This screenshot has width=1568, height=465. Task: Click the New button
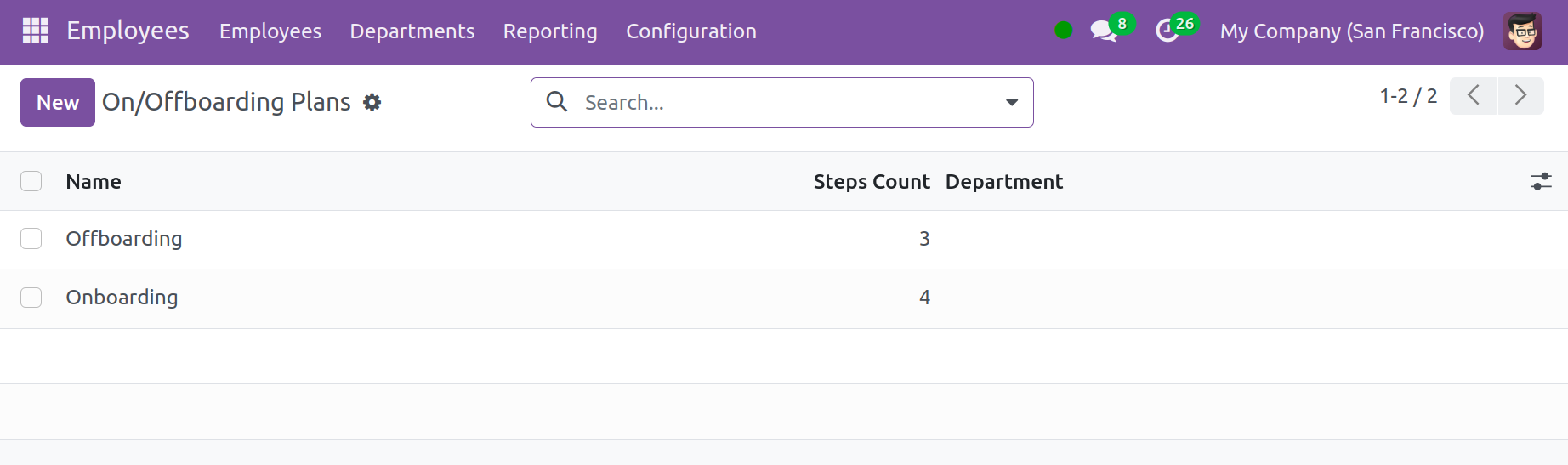coord(58,102)
